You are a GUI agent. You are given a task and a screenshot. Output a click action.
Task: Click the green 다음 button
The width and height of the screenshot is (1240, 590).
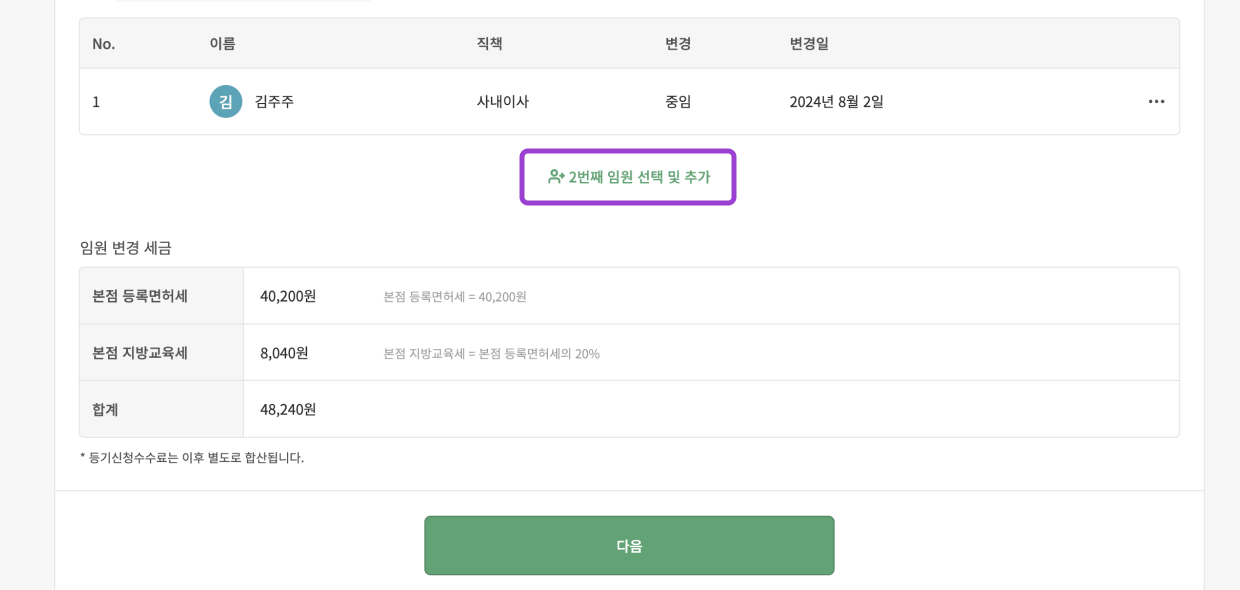coord(629,546)
